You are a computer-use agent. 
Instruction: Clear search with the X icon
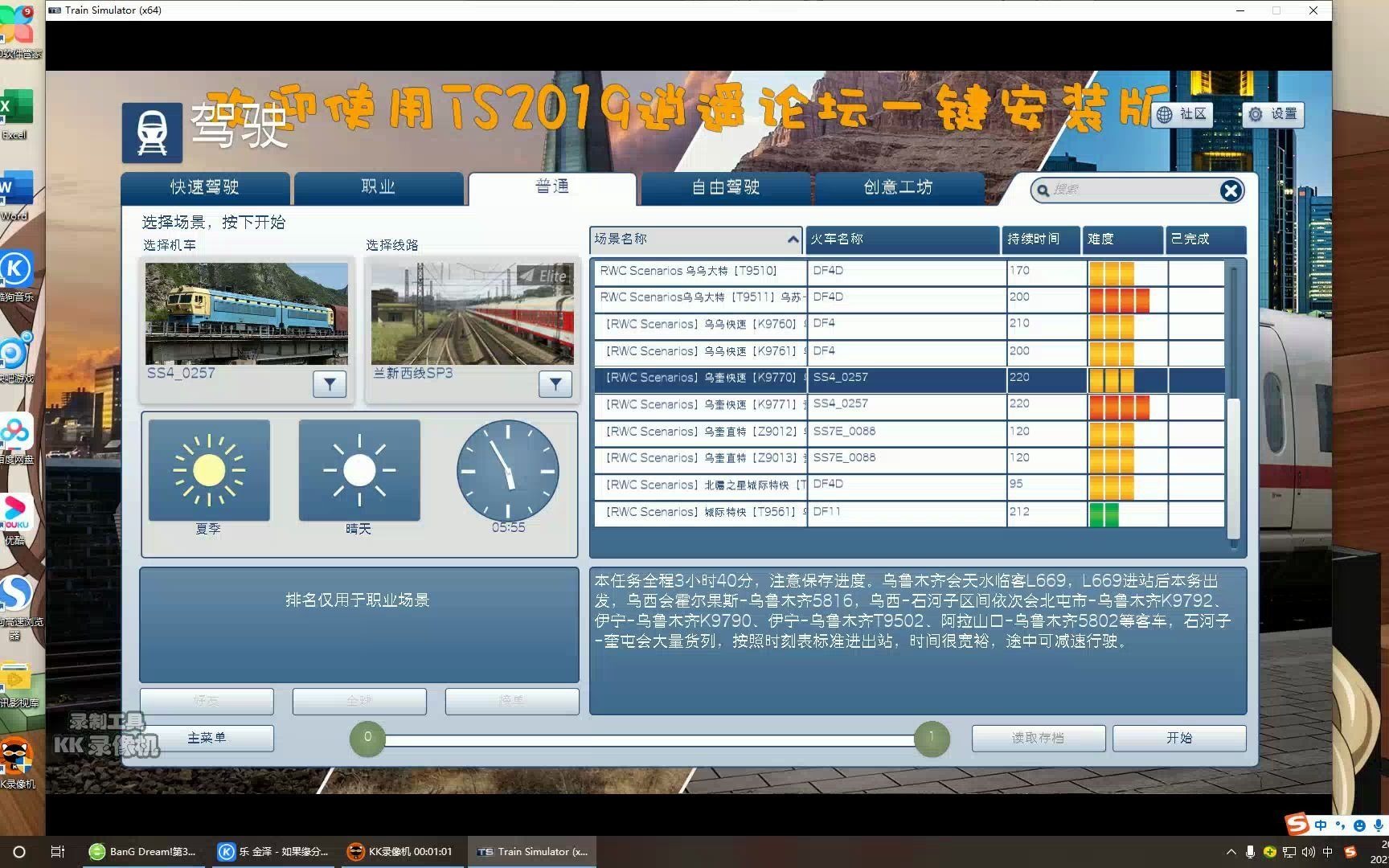pyautogui.click(x=1230, y=190)
